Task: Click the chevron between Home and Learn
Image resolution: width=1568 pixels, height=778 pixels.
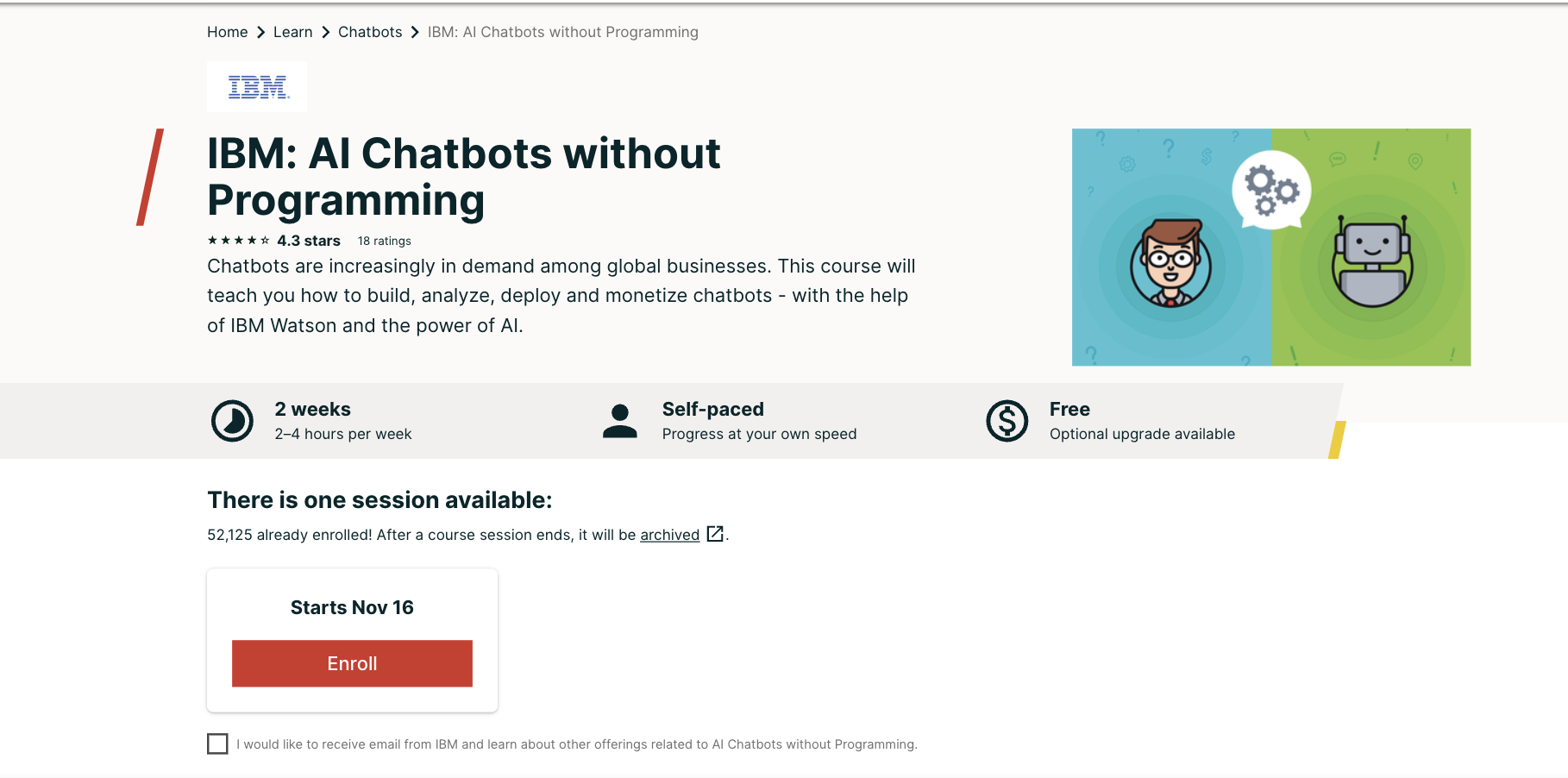Action: (260, 32)
